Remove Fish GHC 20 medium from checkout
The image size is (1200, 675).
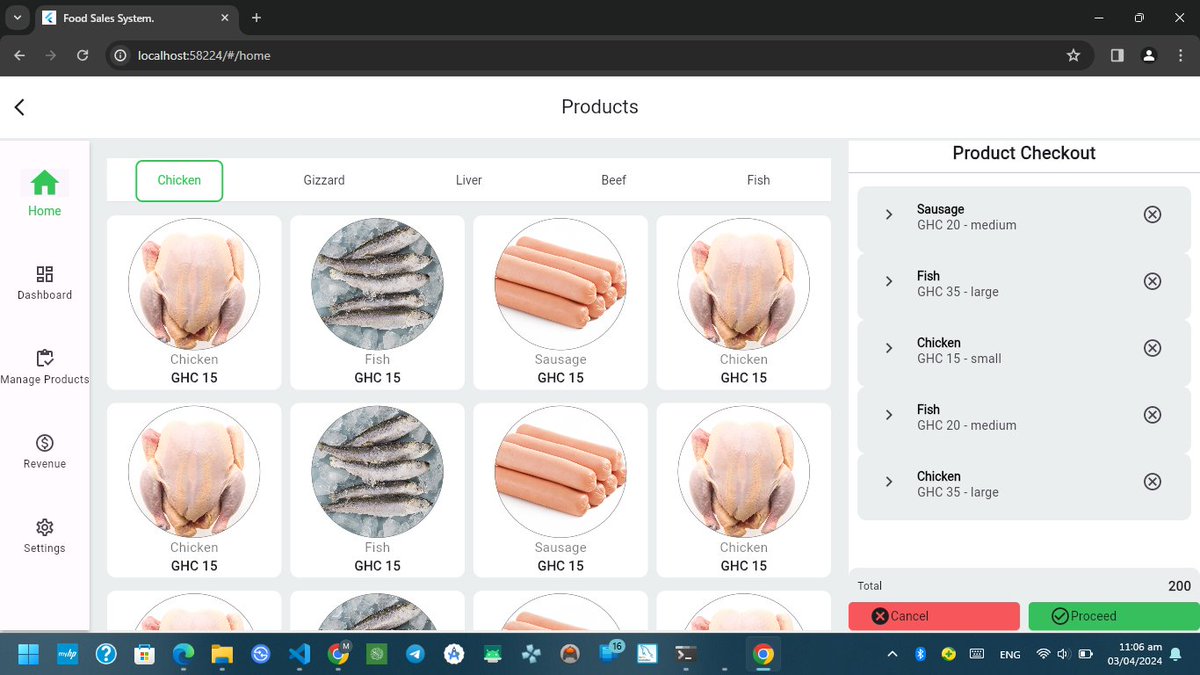pos(1152,415)
